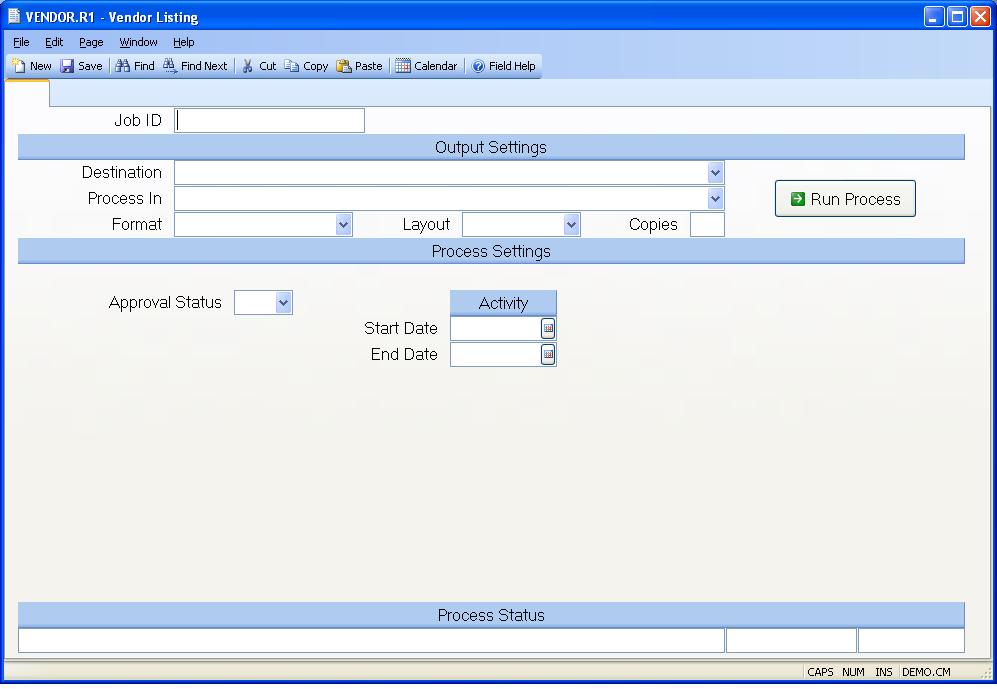Viewport: 997px width, 689px height.
Task: Click the Cut scissors icon
Action: [248, 66]
